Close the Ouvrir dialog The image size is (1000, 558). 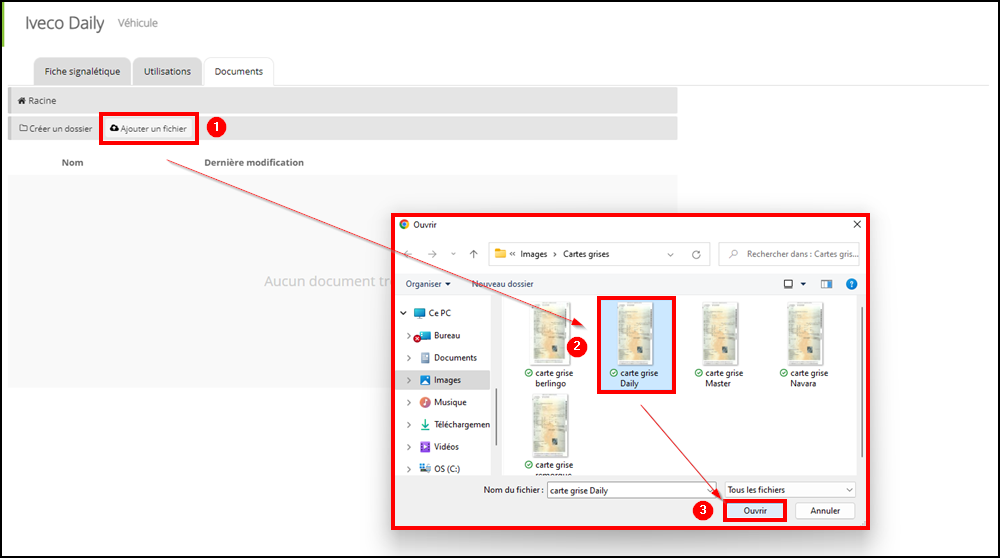click(x=857, y=224)
